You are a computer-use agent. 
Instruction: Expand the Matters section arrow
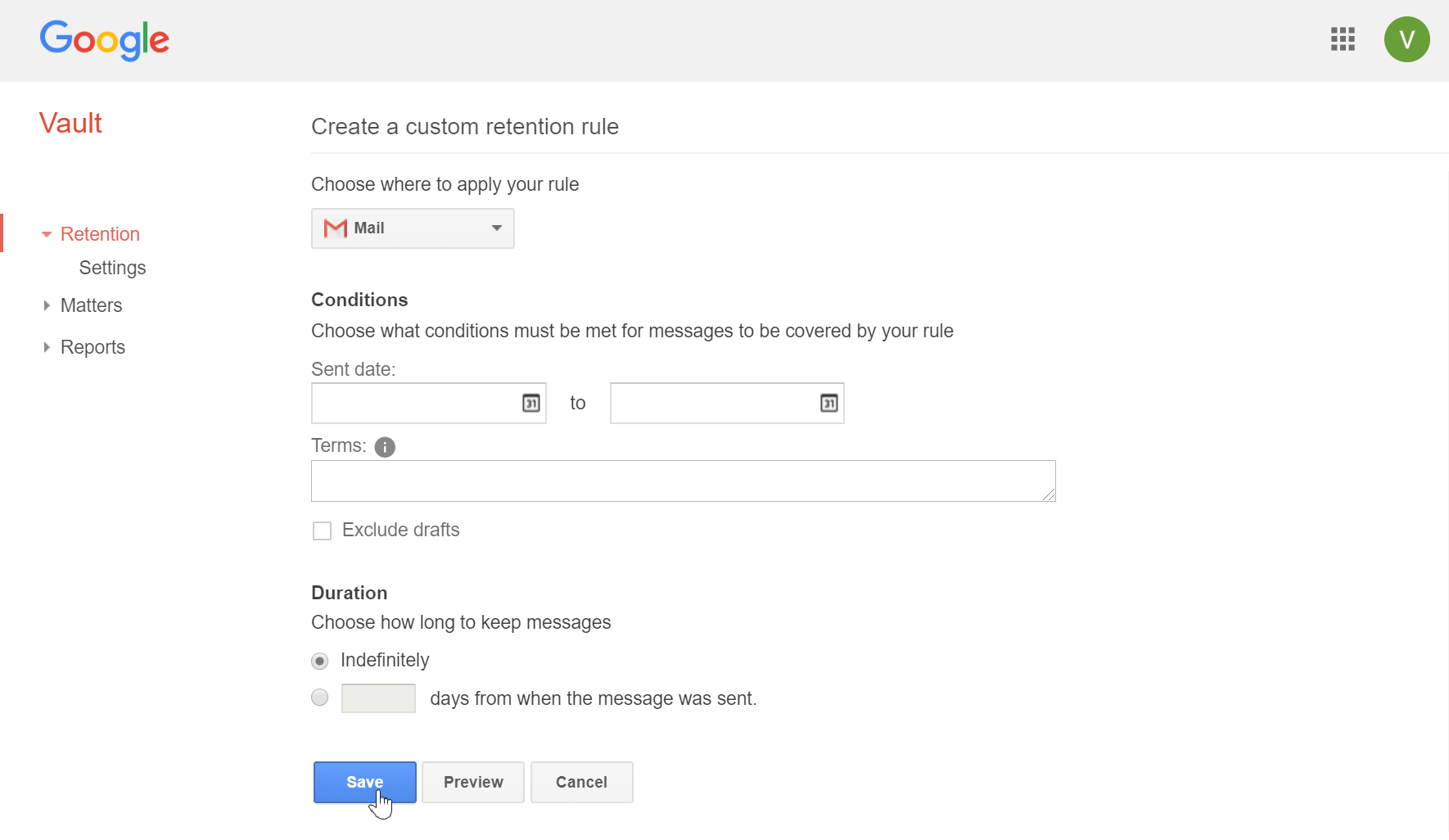[x=47, y=305]
